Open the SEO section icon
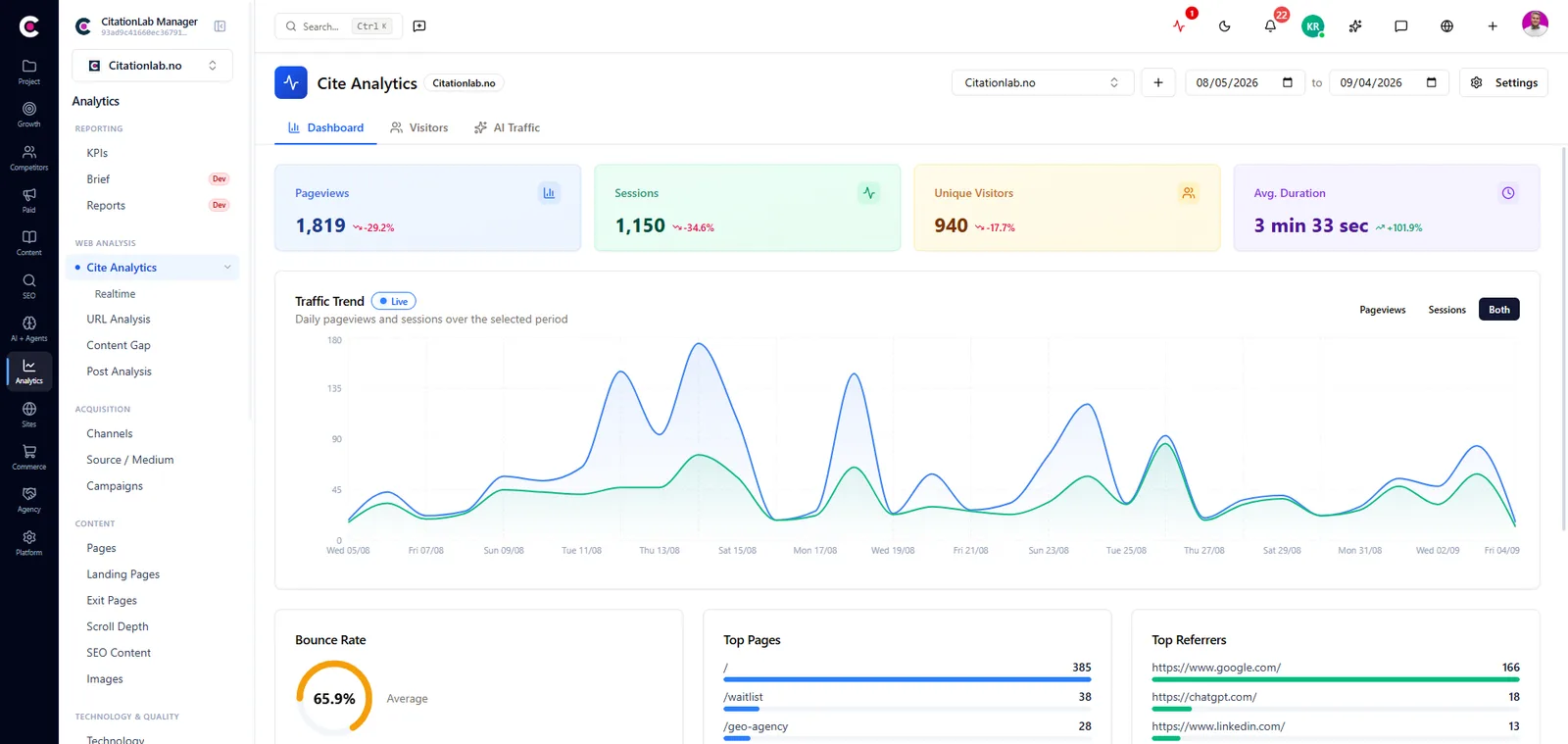The height and width of the screenshot is (744, 1568). (x=29, y=286)
